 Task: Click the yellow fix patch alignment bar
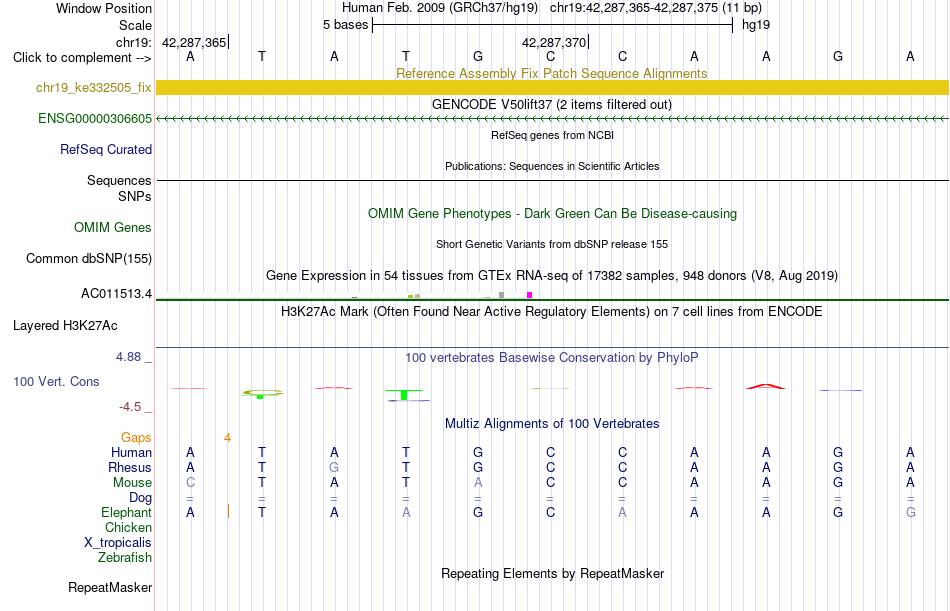[x=552, y=87]
